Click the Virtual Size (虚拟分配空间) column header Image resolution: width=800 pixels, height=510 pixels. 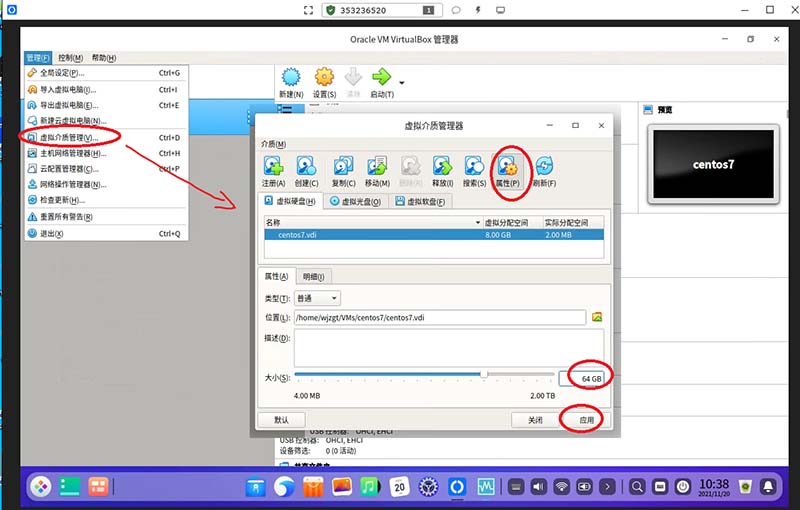(x=512, y=222)
